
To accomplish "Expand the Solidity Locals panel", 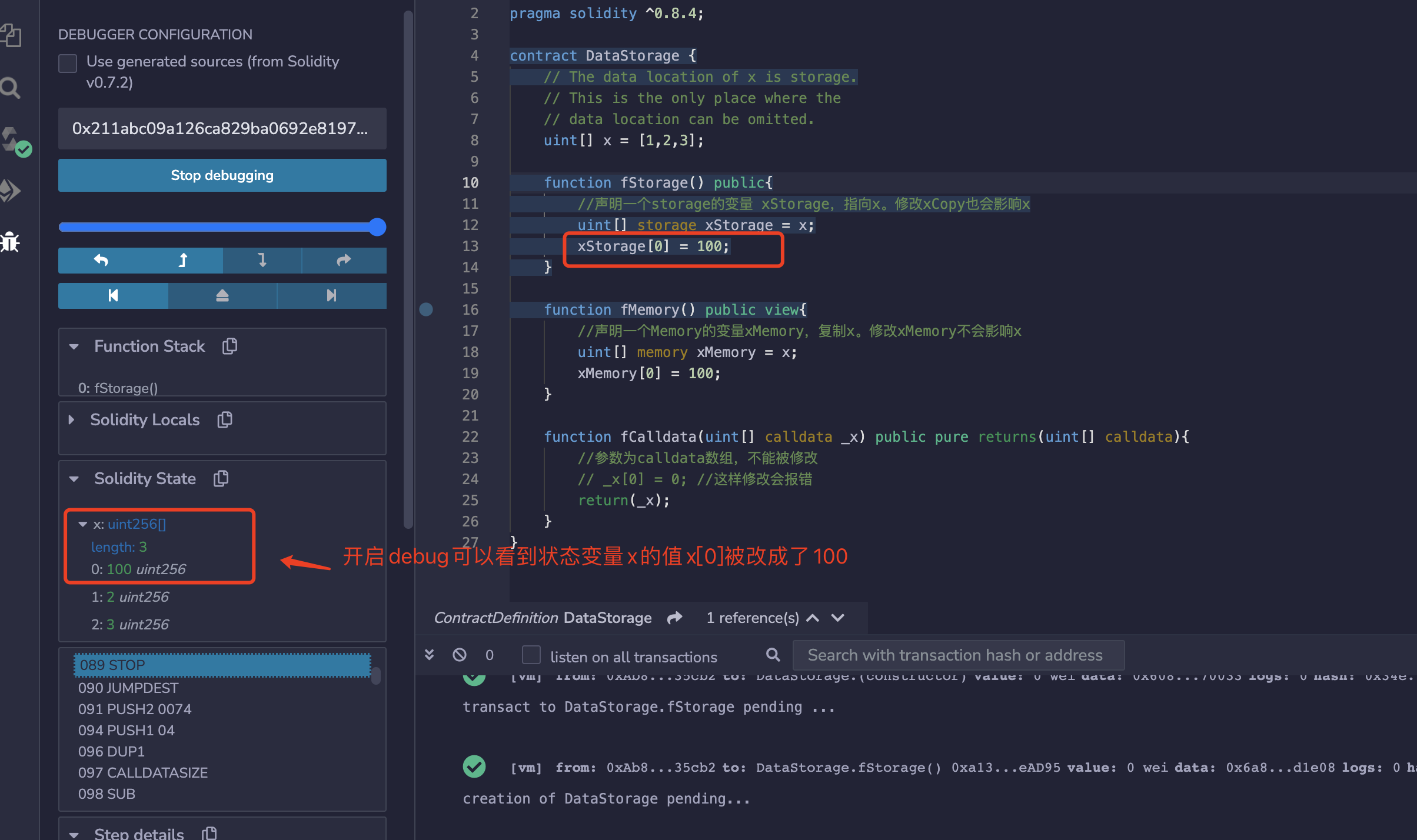I will click(x=72, y=419).
